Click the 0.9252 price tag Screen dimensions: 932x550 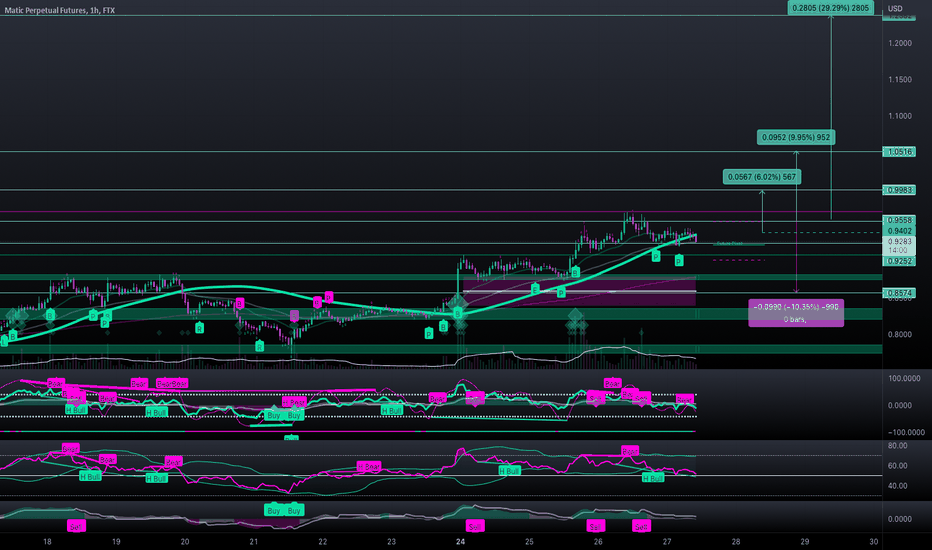point(899,261)
